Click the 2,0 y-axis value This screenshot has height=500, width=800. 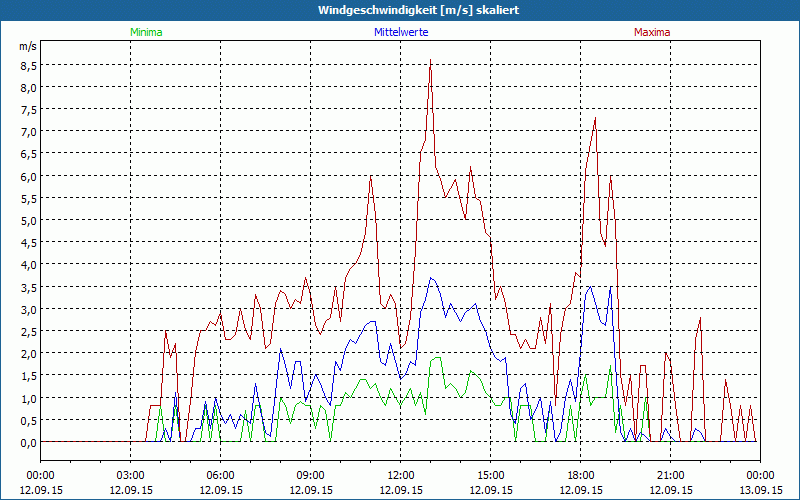click(28, 354)
